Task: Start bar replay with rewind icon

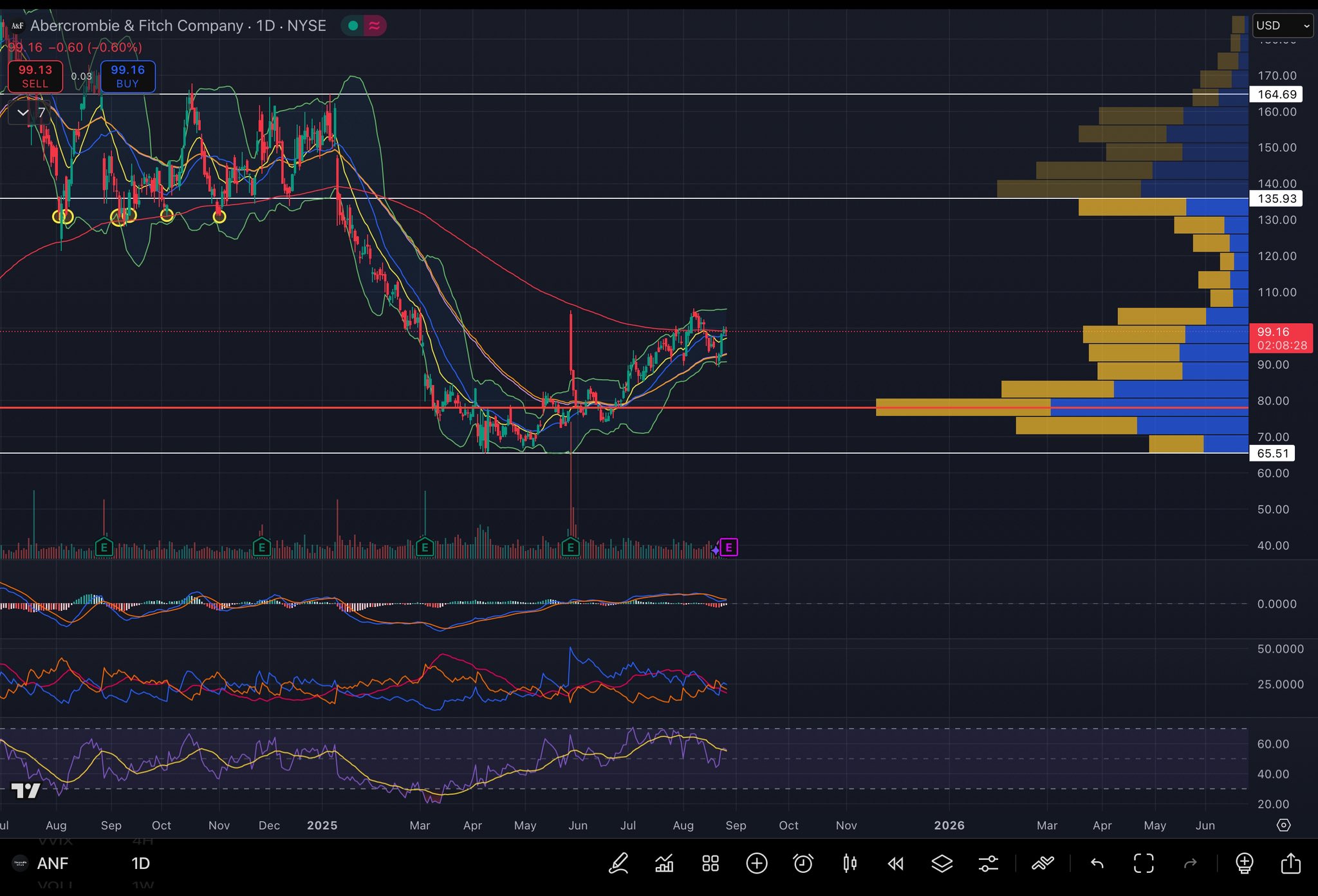Action: (896, 863)
